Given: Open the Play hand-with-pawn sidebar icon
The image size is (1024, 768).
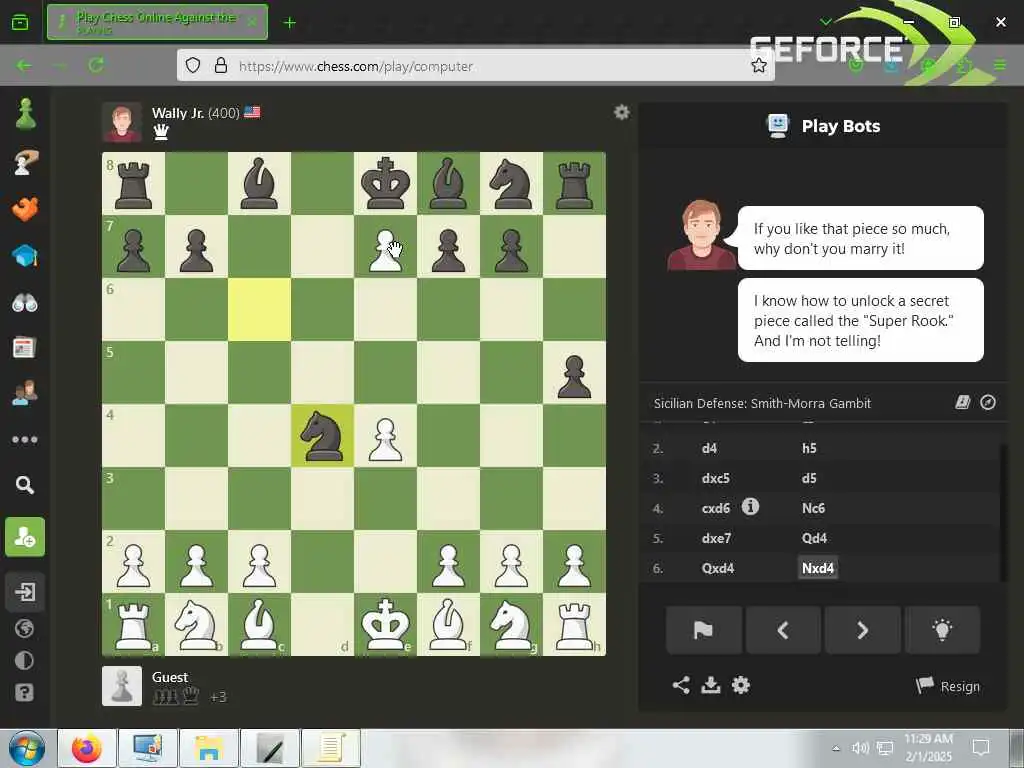Looking at the screenshot, I should (x=25, y=162).
